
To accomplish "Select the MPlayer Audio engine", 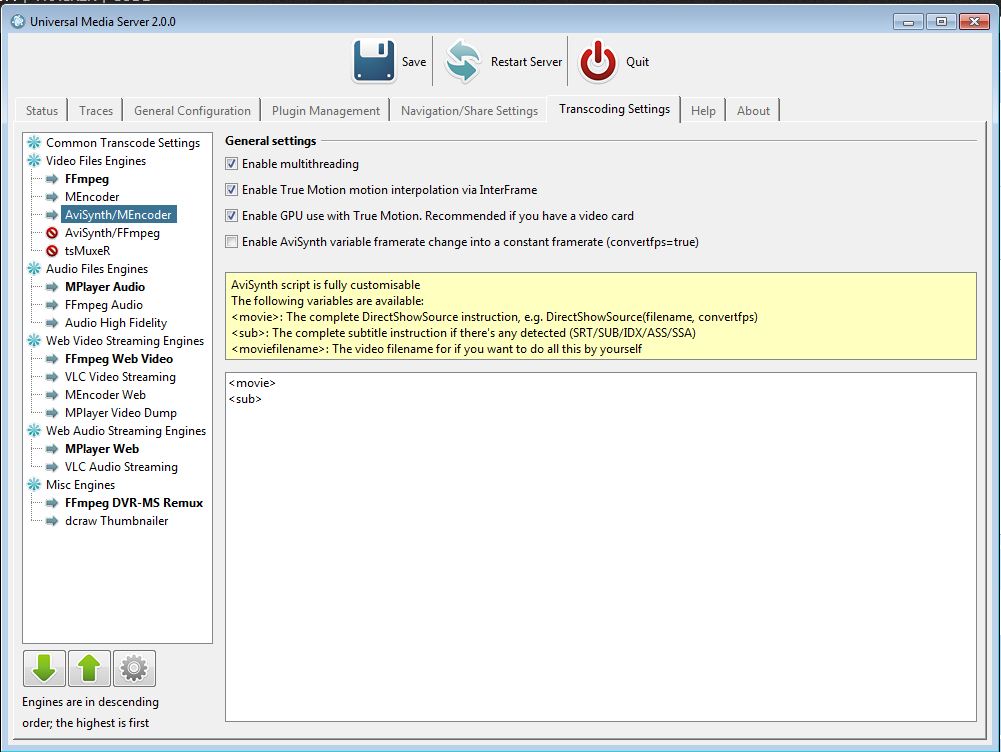I will pyautogui.click(x=105, y=287).
